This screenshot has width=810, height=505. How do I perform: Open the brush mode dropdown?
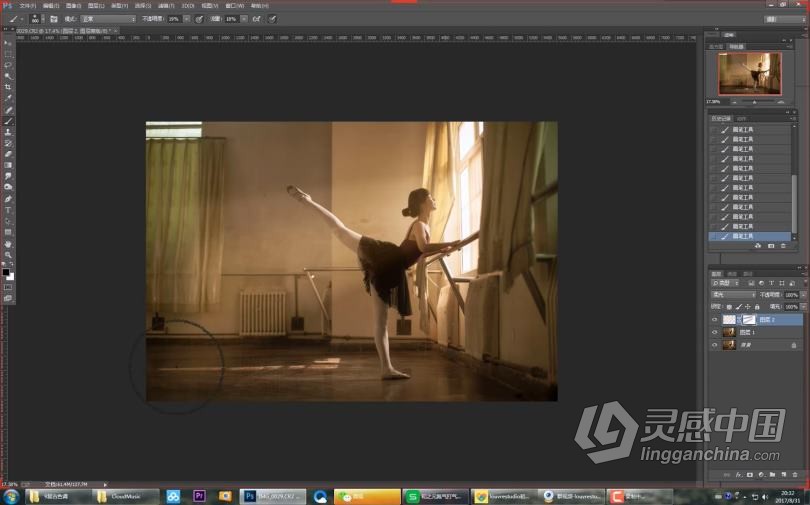(108, 19)
